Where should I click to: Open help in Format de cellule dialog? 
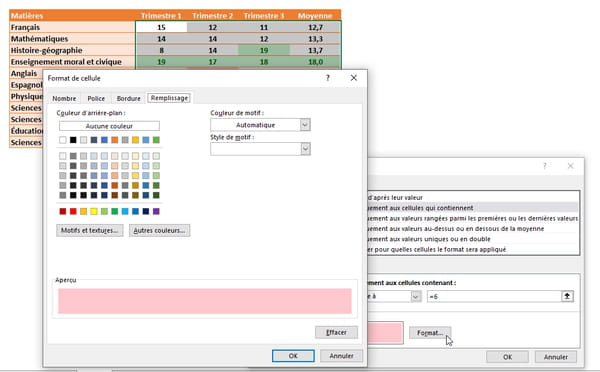[328, 78]
